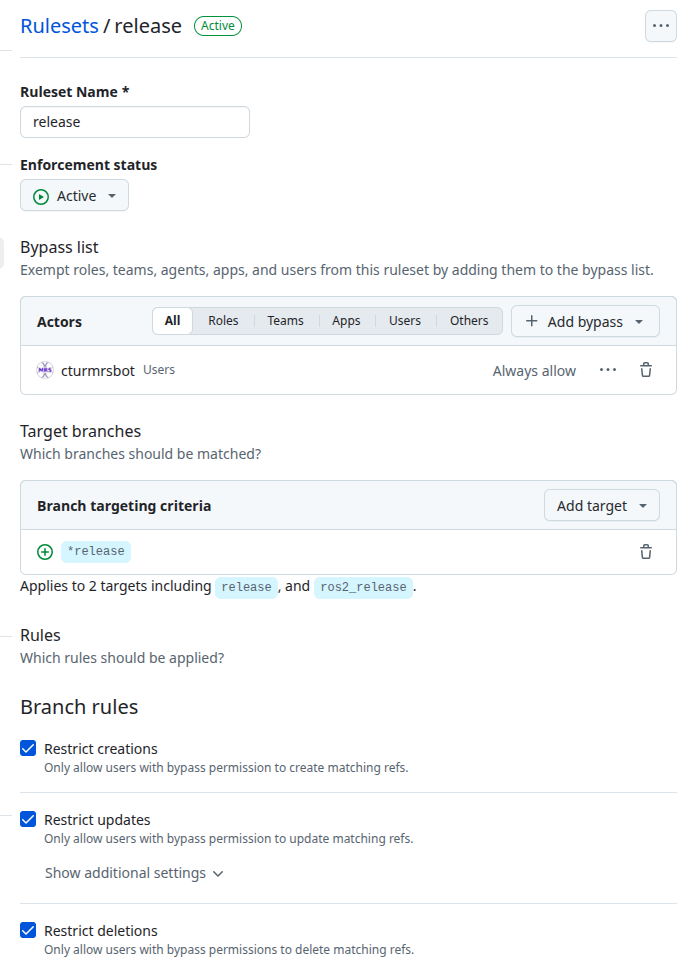Viewport: 700px width, 973px height.
Task: Click the cturmrsbot avatar icon
Action: pyautogui.click(x=45, y=370)
